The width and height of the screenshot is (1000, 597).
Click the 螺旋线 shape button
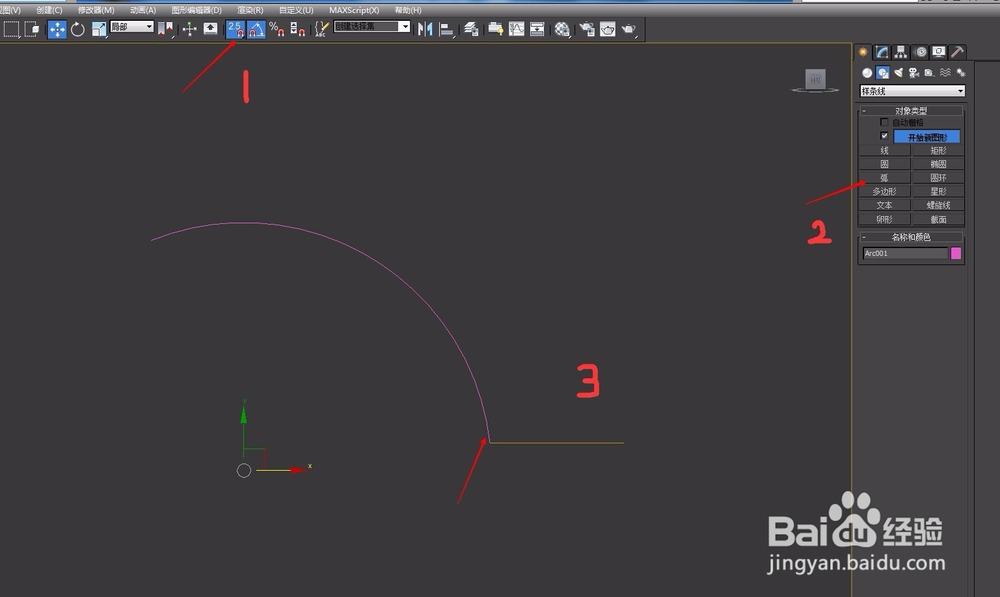pyautogui.click(x=938, y=205)
